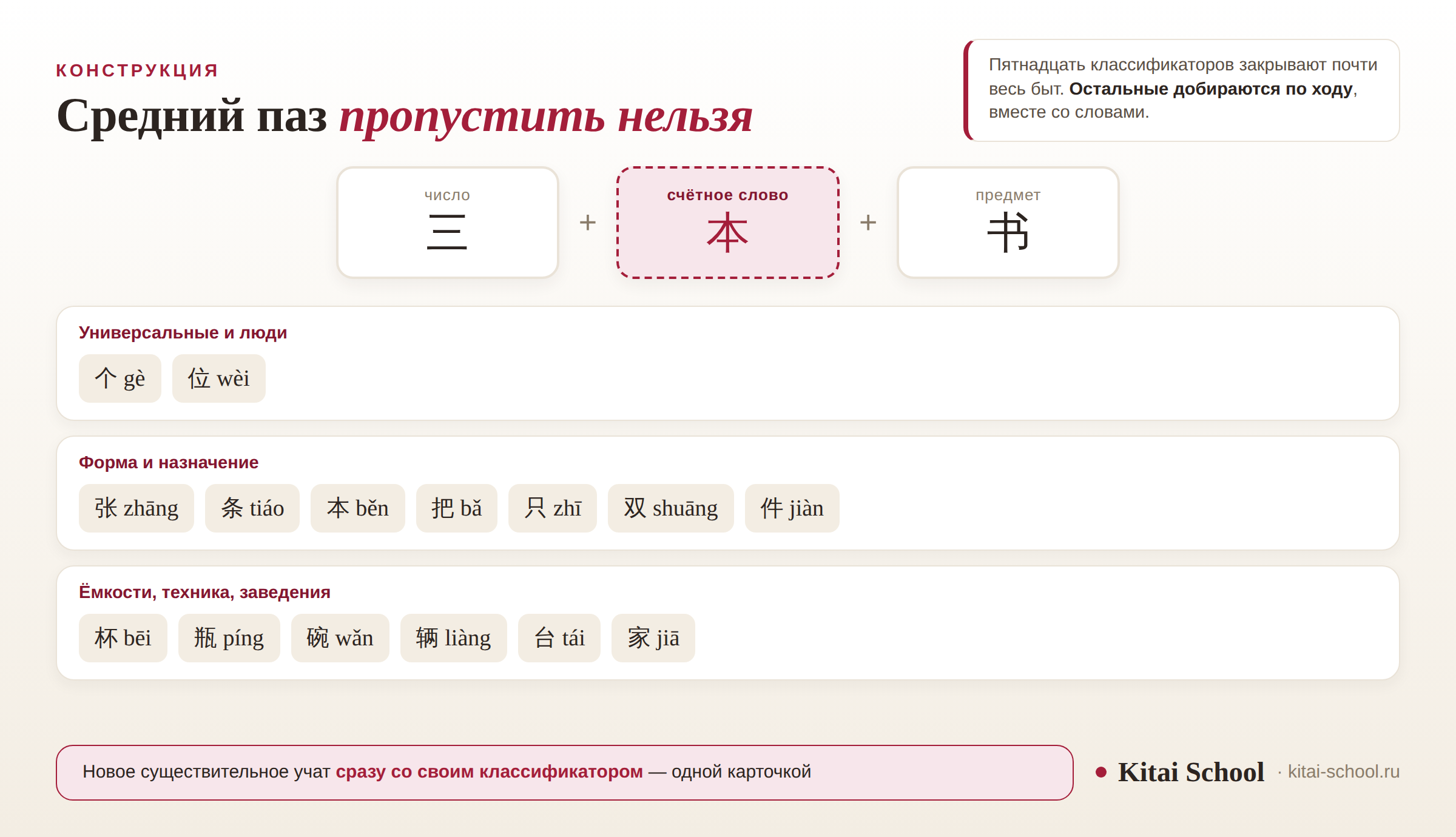Click the red dot before Kitai School

coord(1101,772)
